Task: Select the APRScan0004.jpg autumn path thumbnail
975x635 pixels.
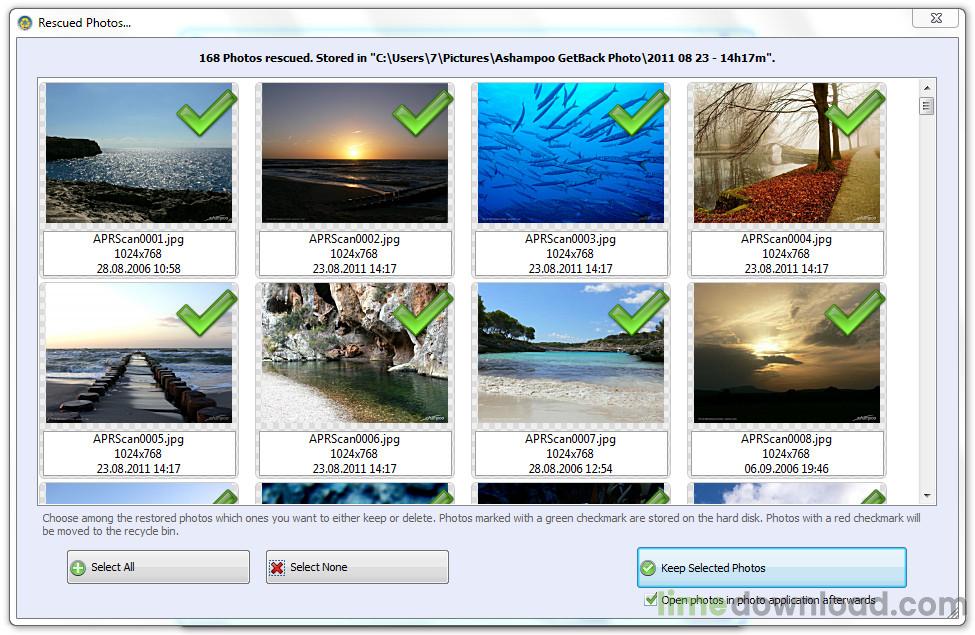Action: (x=787, y=153)
